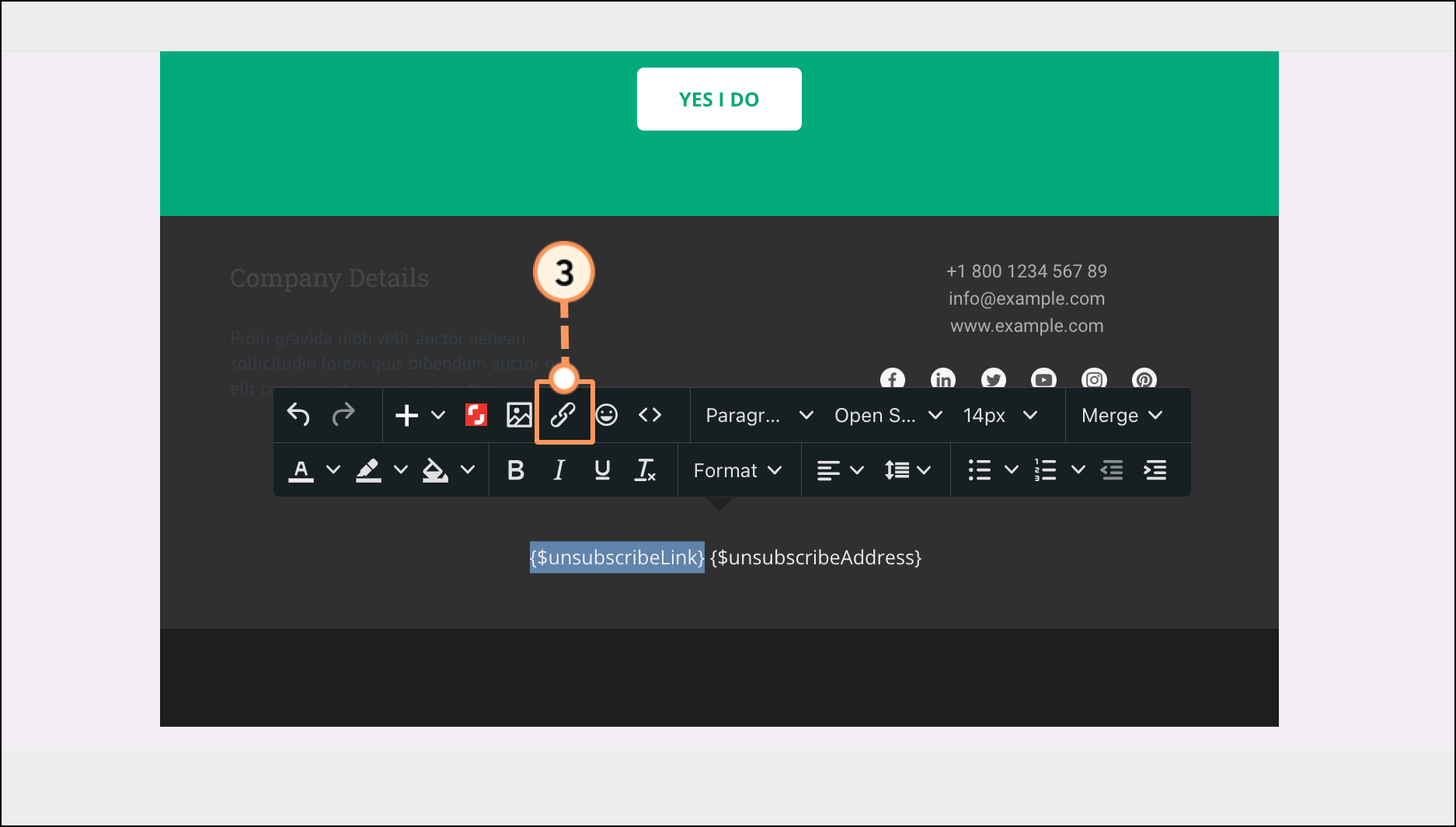Viewport: 1456px width, 827px height.
Task: Open the source code view icon
Action: (650, 415)
